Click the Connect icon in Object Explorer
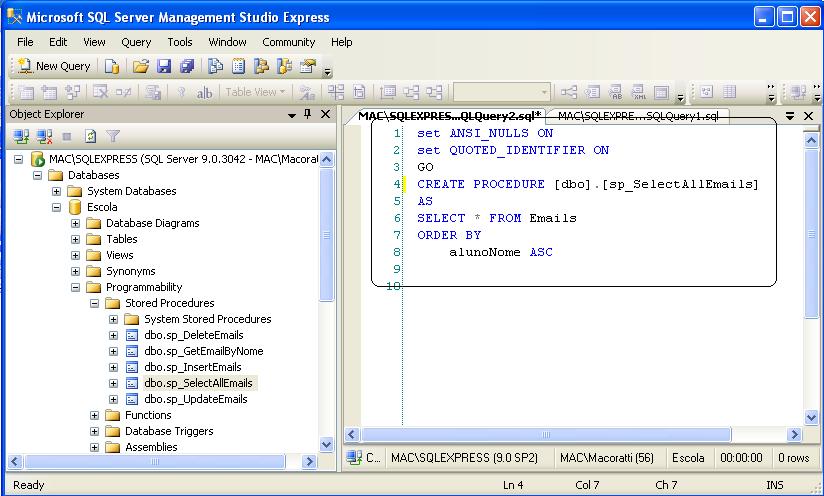This screenshot has width=824, height=496. coord(22,137)
